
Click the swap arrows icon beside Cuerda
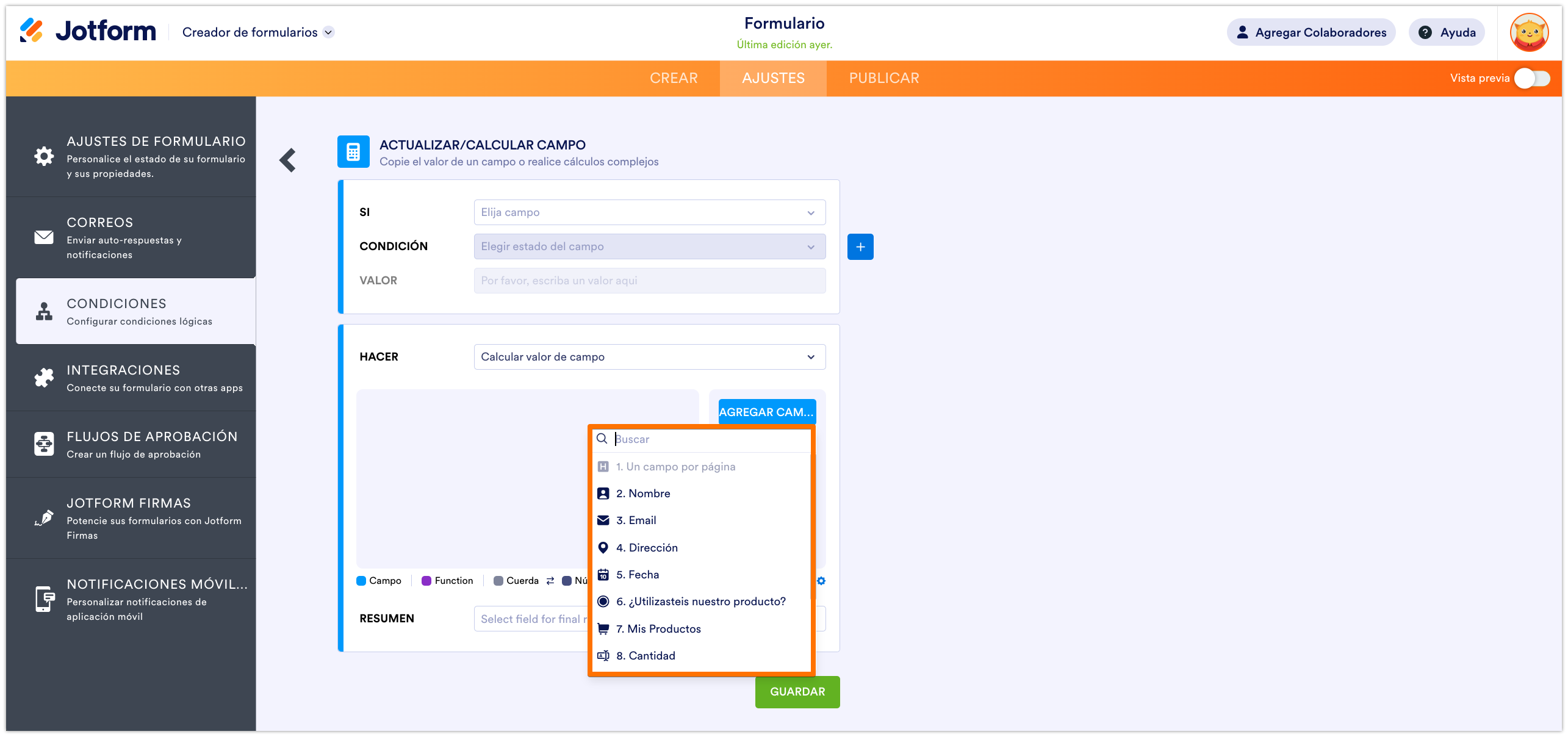click(550, 581)
